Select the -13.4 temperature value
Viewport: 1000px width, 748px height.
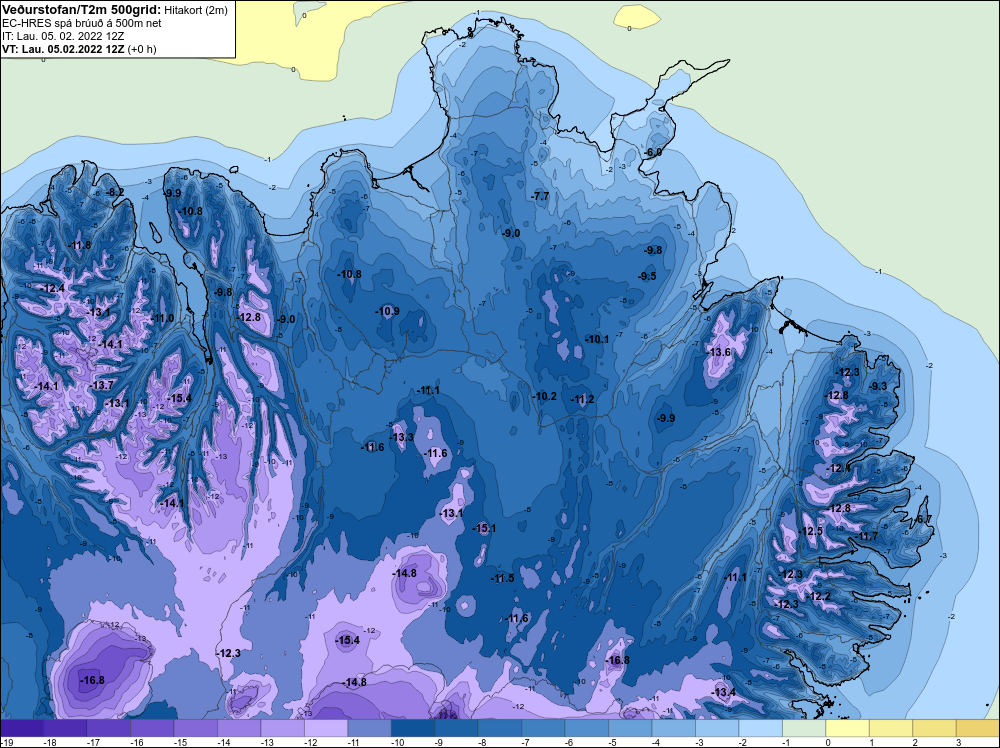(x=724, y=693)
